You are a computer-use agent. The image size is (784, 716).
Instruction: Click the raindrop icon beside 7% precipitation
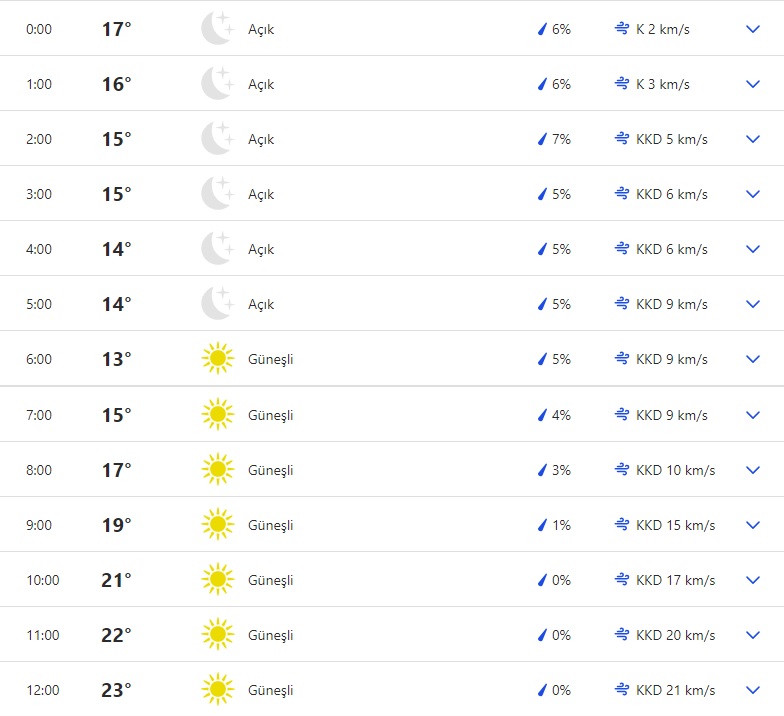point(542,139)
